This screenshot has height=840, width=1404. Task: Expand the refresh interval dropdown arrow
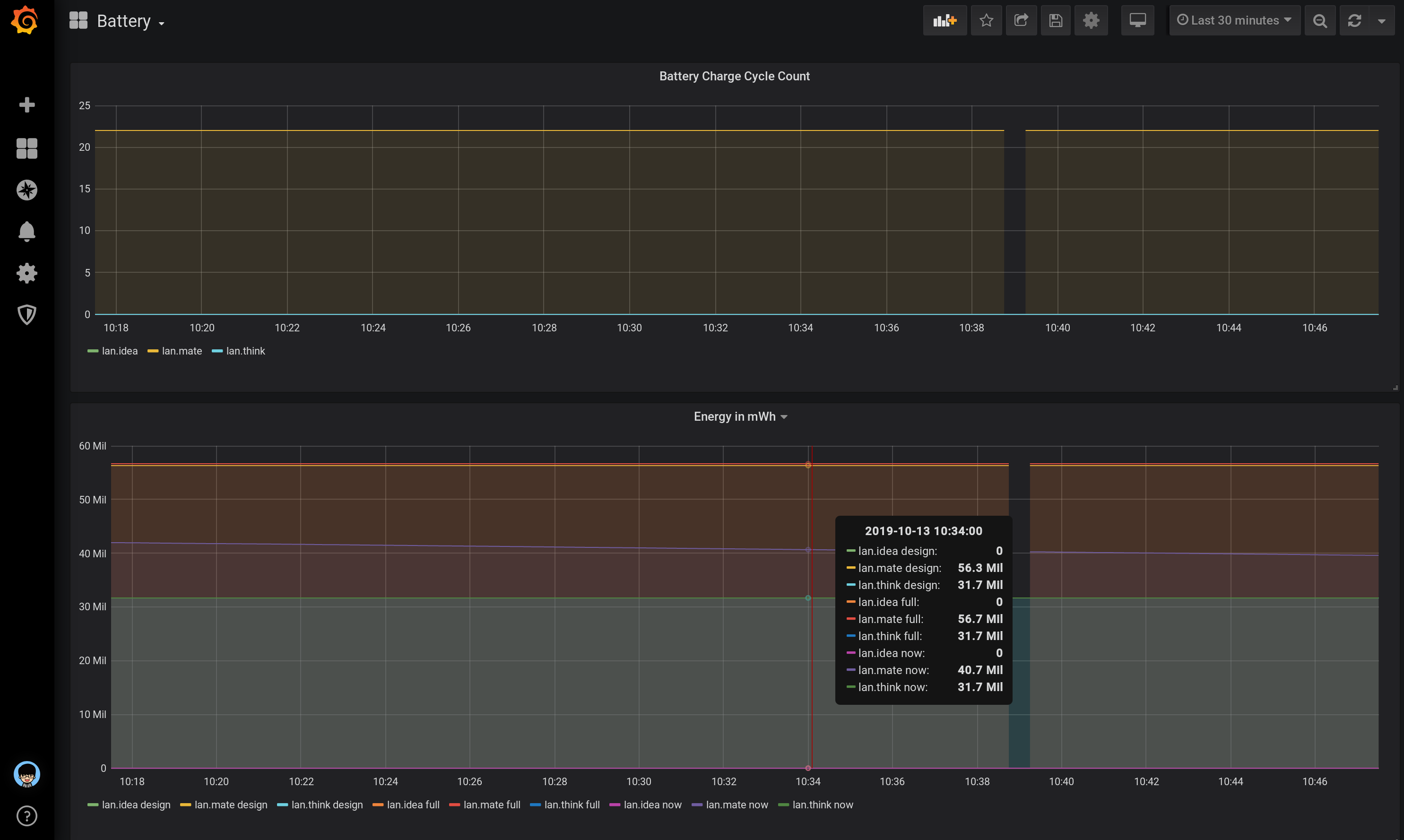pos(1381,21)
